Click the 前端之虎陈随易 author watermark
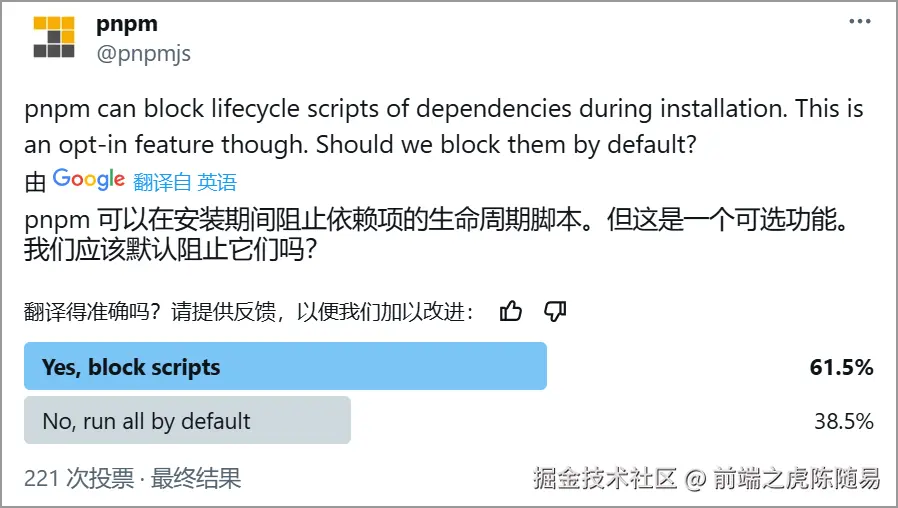The image size is (898, 508). click(x=796, y=479)
